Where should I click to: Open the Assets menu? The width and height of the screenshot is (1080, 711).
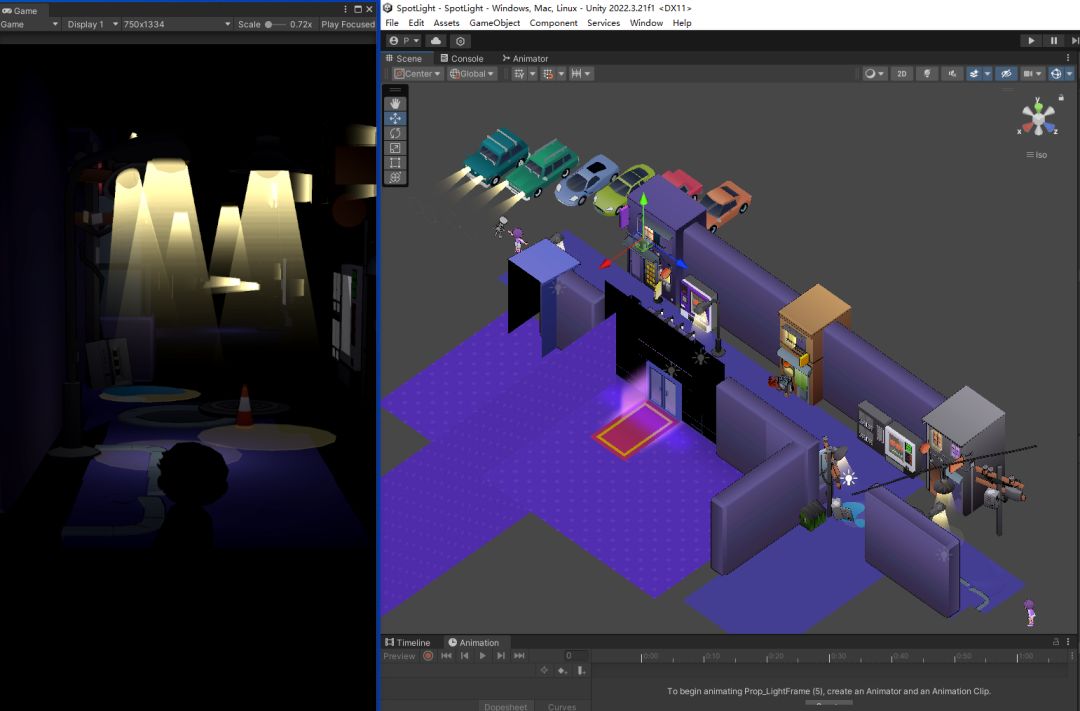[446, 23]
